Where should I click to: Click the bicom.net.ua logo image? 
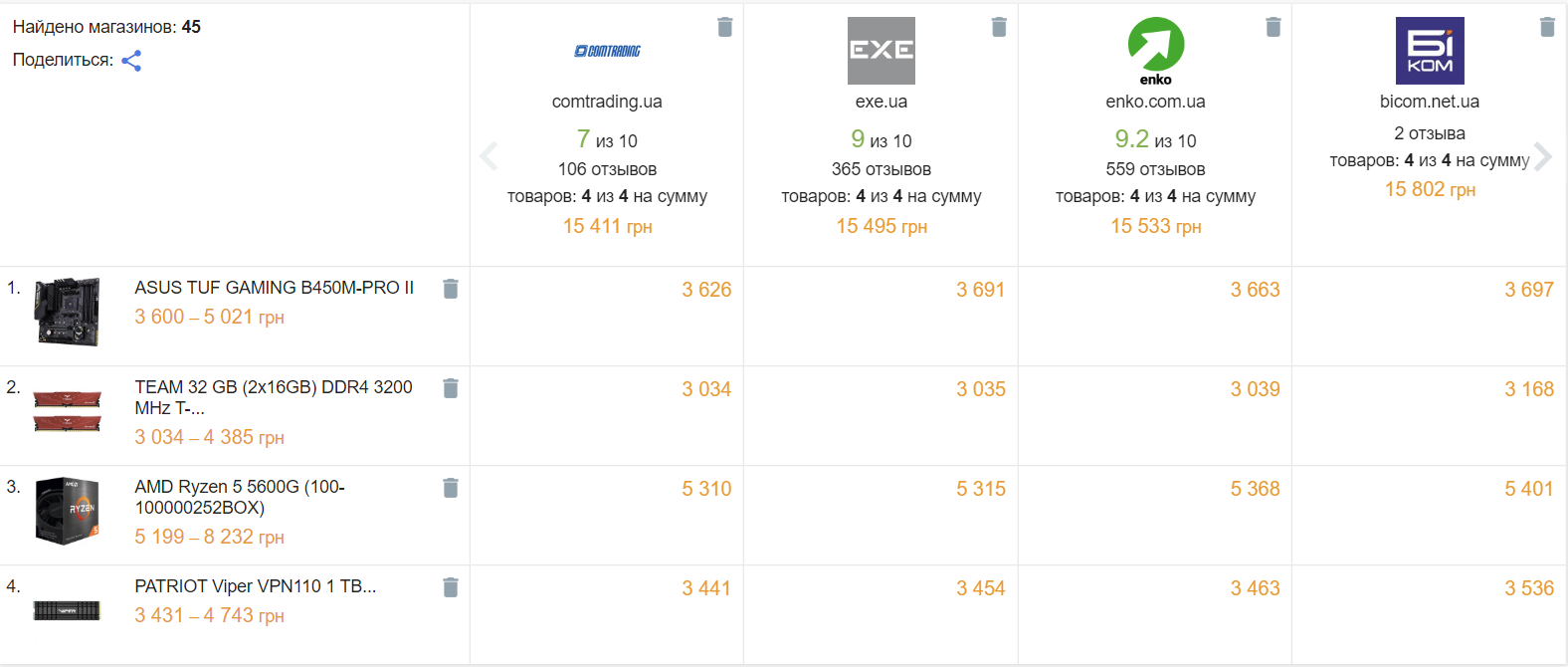pos(1430,51)
